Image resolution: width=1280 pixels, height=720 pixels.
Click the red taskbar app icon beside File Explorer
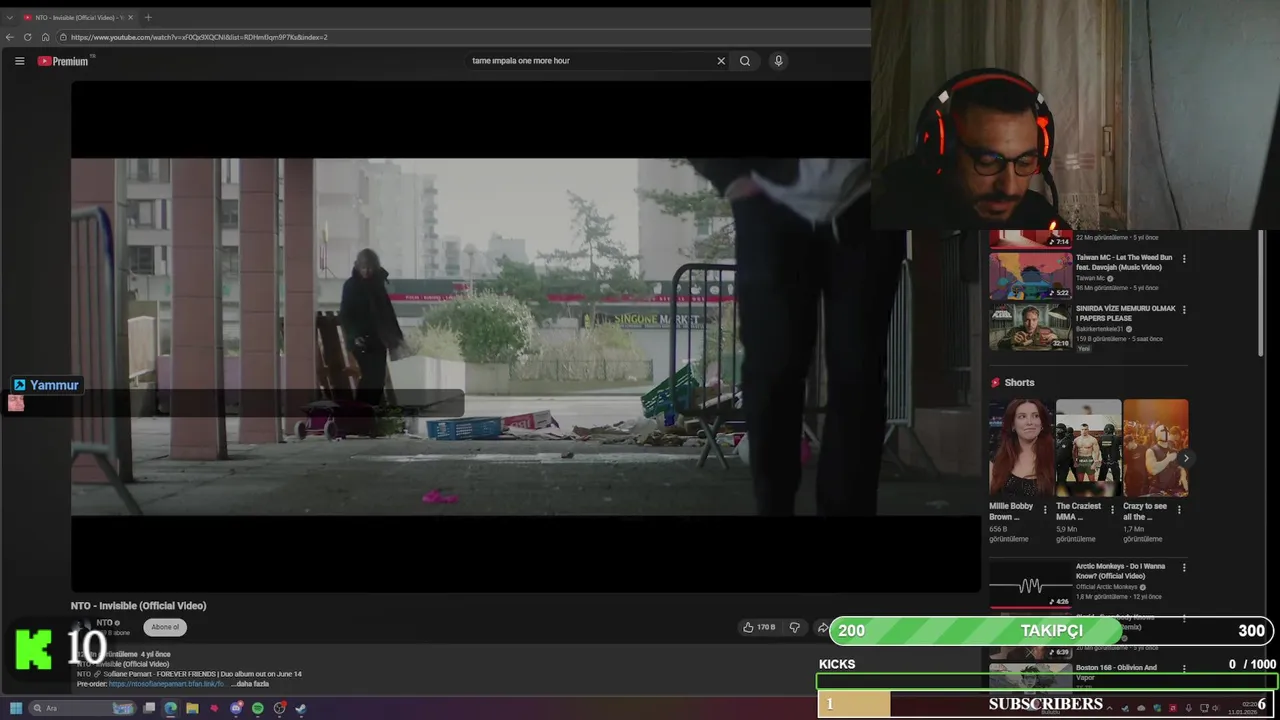214,708
